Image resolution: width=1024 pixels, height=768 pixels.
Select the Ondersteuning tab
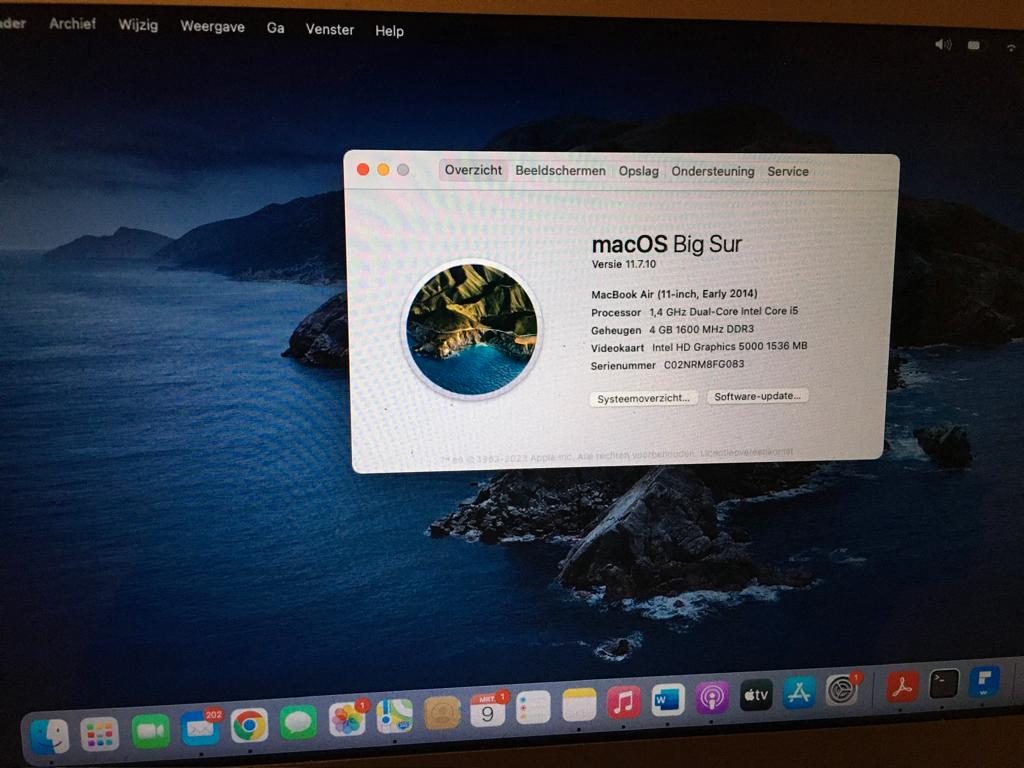coord(712,171)
